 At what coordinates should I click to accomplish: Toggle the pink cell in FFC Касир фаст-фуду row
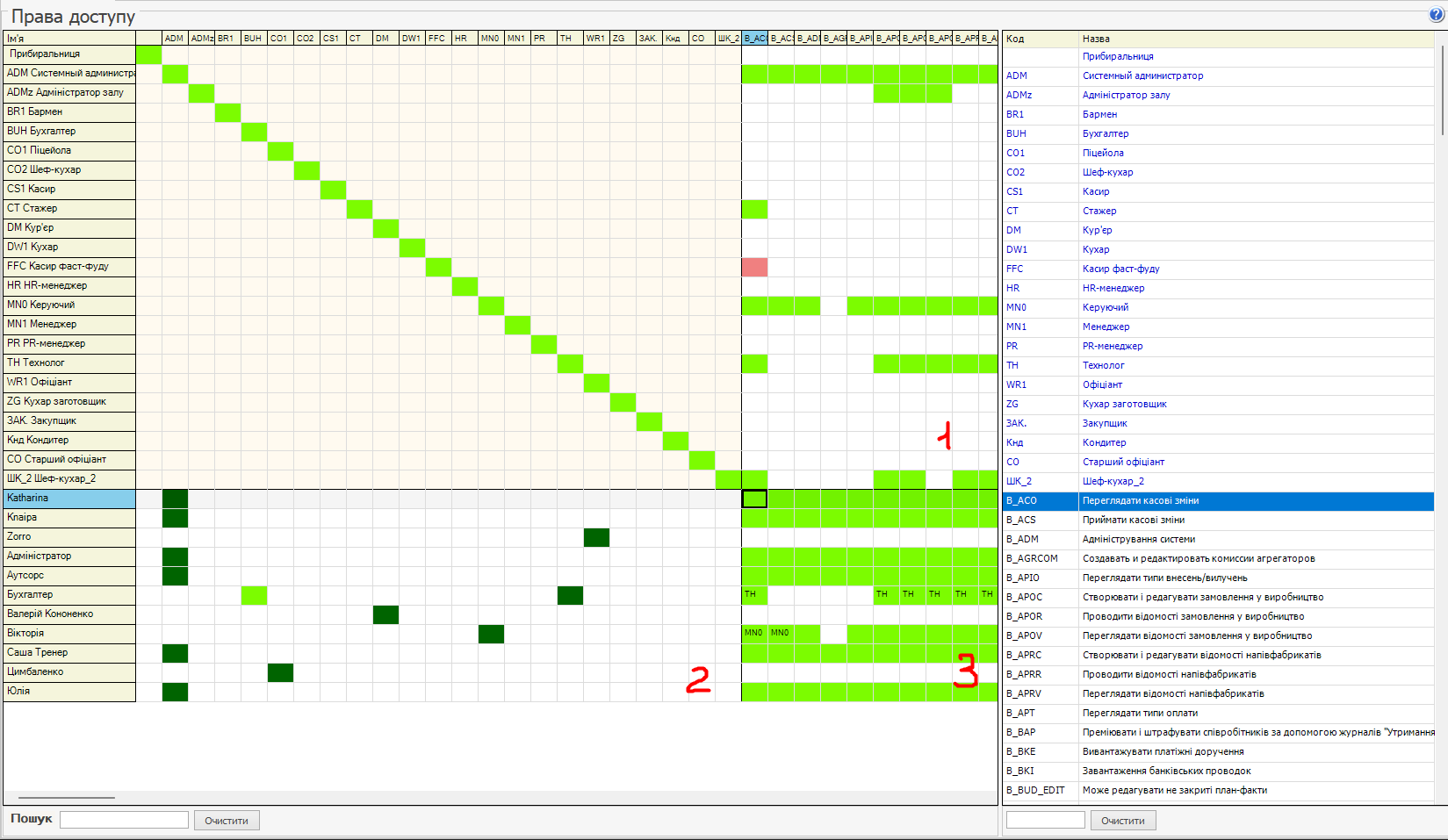(x=754, y=267)
